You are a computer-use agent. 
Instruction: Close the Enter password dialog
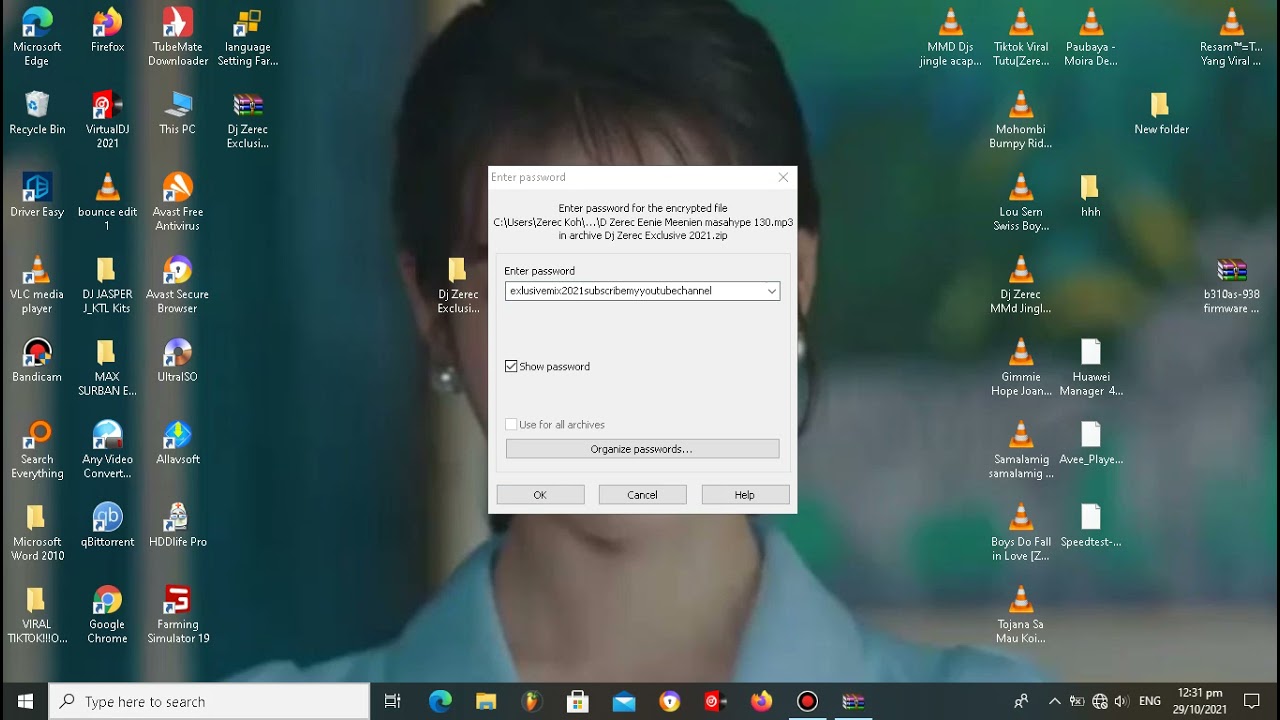click(x=783, y=177)
